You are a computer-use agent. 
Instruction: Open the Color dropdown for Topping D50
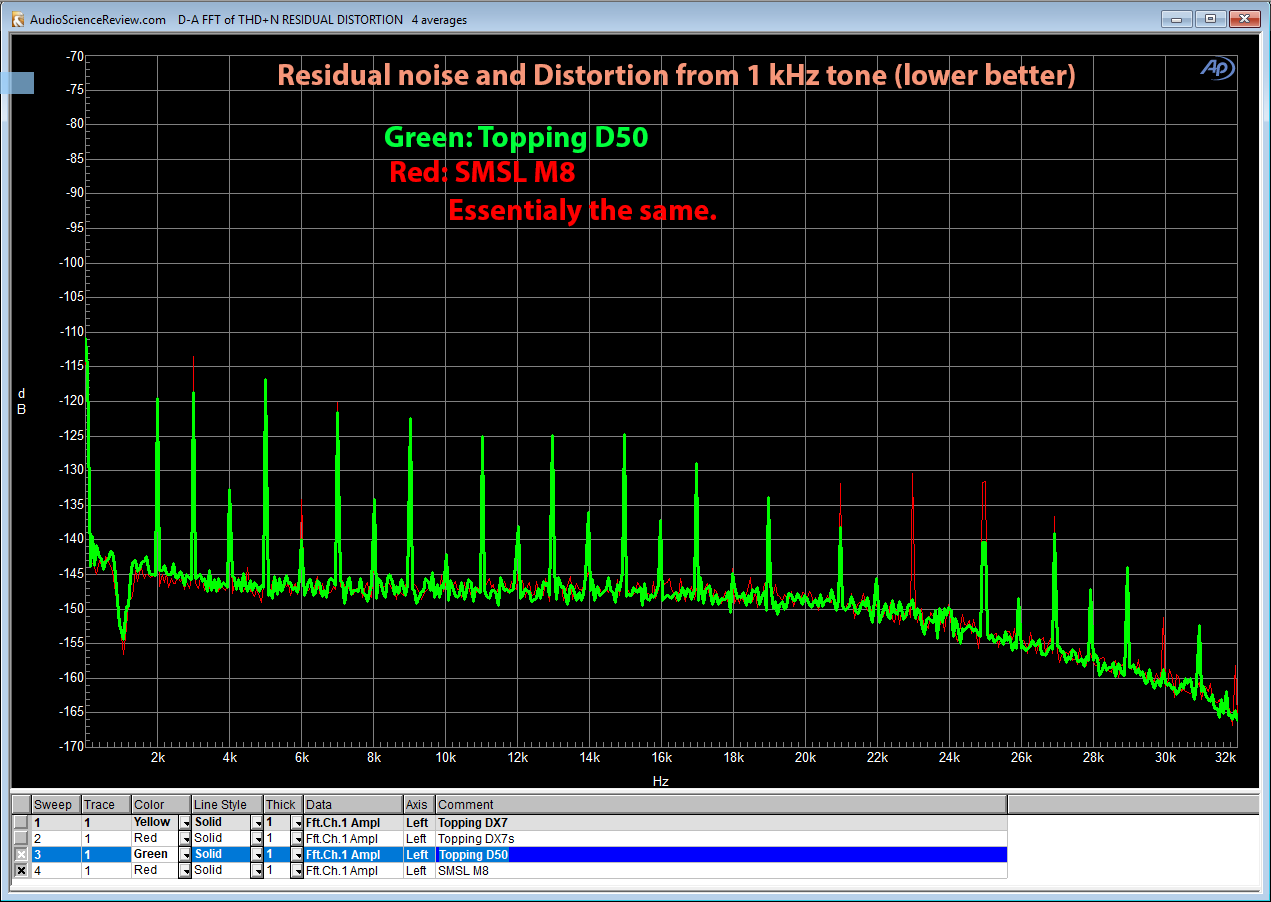(185, 854)
